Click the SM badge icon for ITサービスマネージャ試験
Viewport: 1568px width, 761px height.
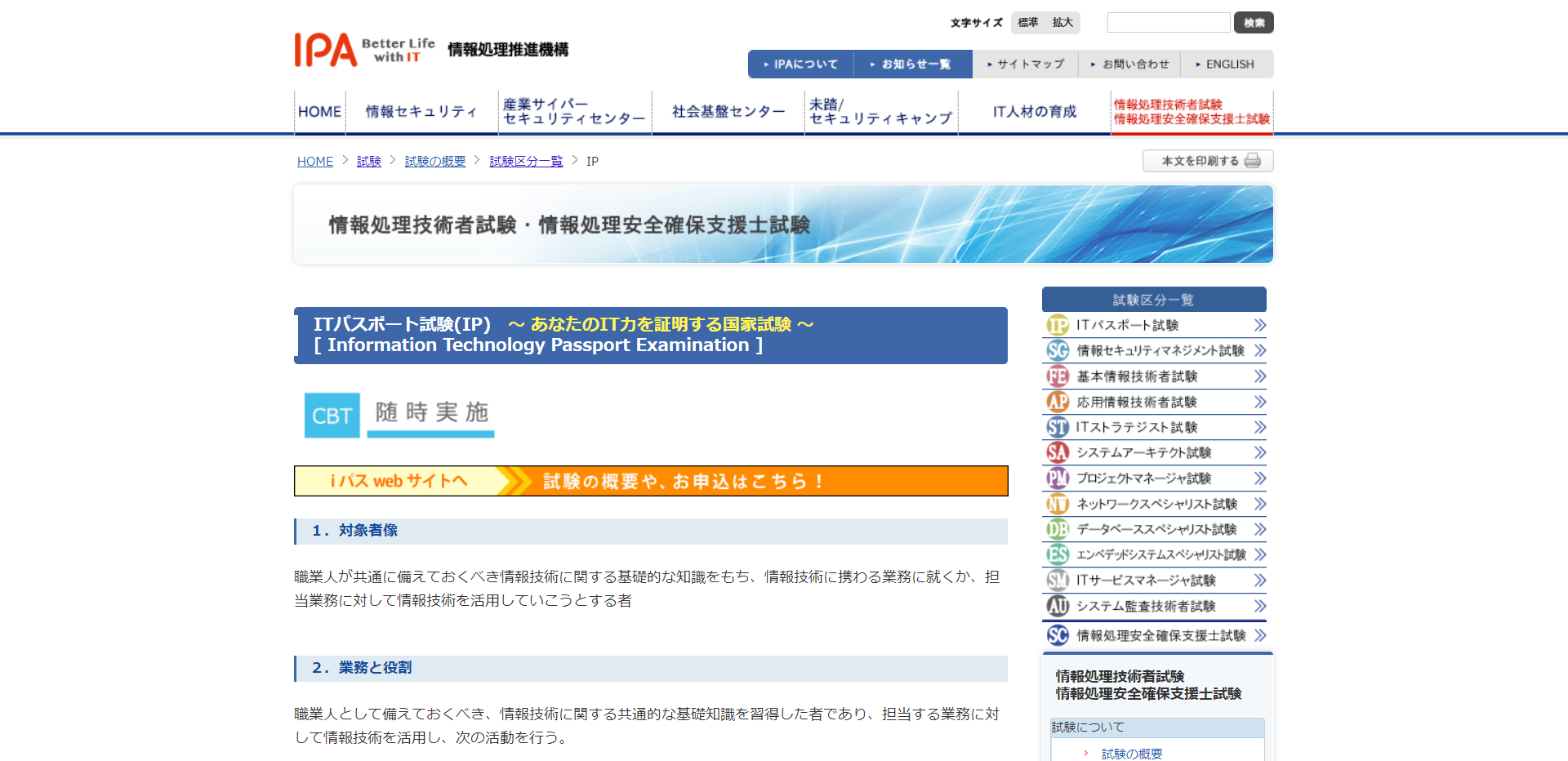coord(1058,580)
